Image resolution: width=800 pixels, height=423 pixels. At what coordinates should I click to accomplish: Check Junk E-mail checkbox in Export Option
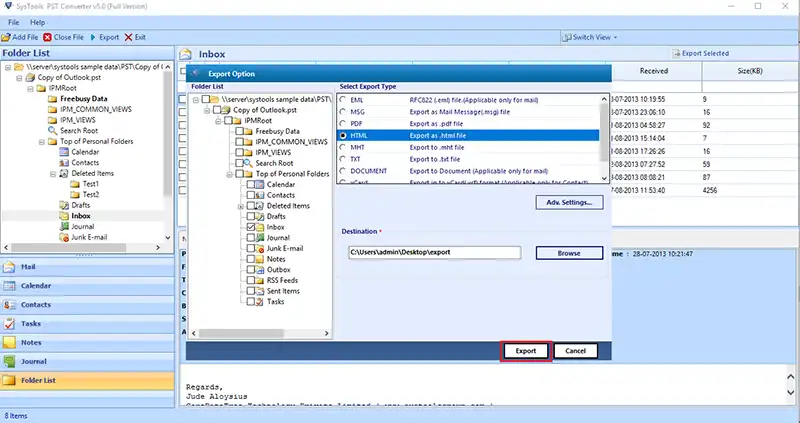pos(251,248)
